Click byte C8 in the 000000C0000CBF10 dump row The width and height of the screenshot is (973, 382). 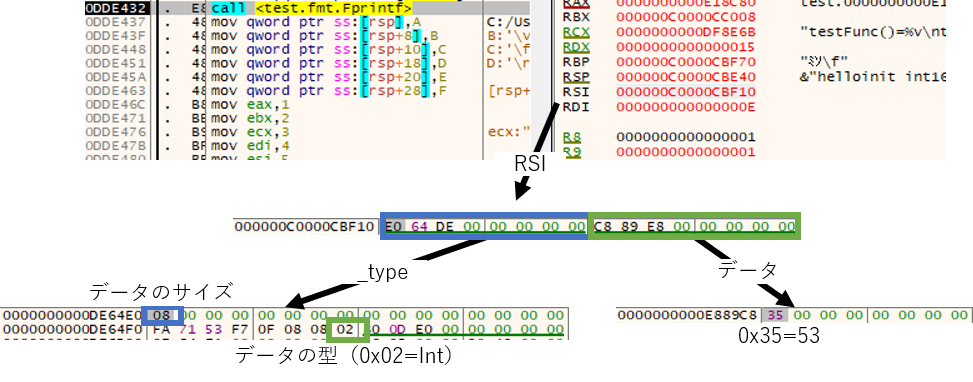coord(604,227)
